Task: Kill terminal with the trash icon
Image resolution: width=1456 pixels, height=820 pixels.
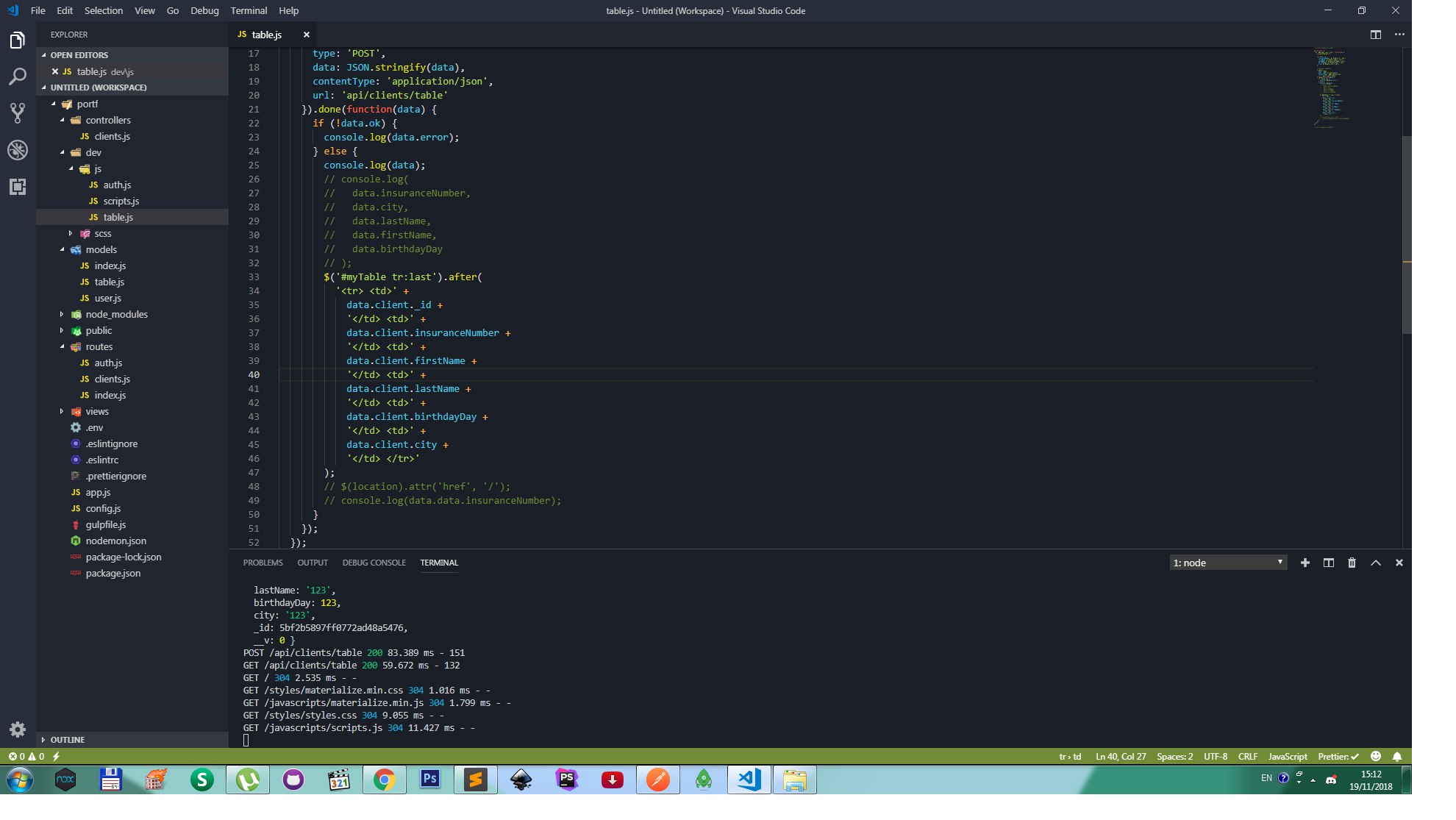Action: point(1352,563)
